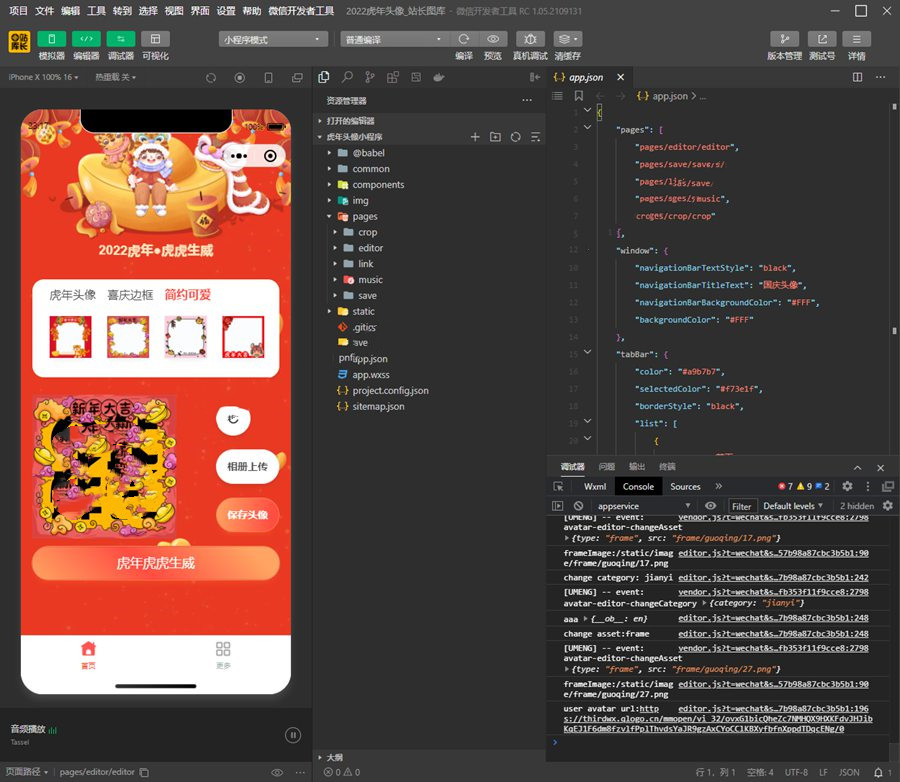Split the editor view icon
Image resolution: width=900 pixels, height=782 pixels.
pos(858,77)
